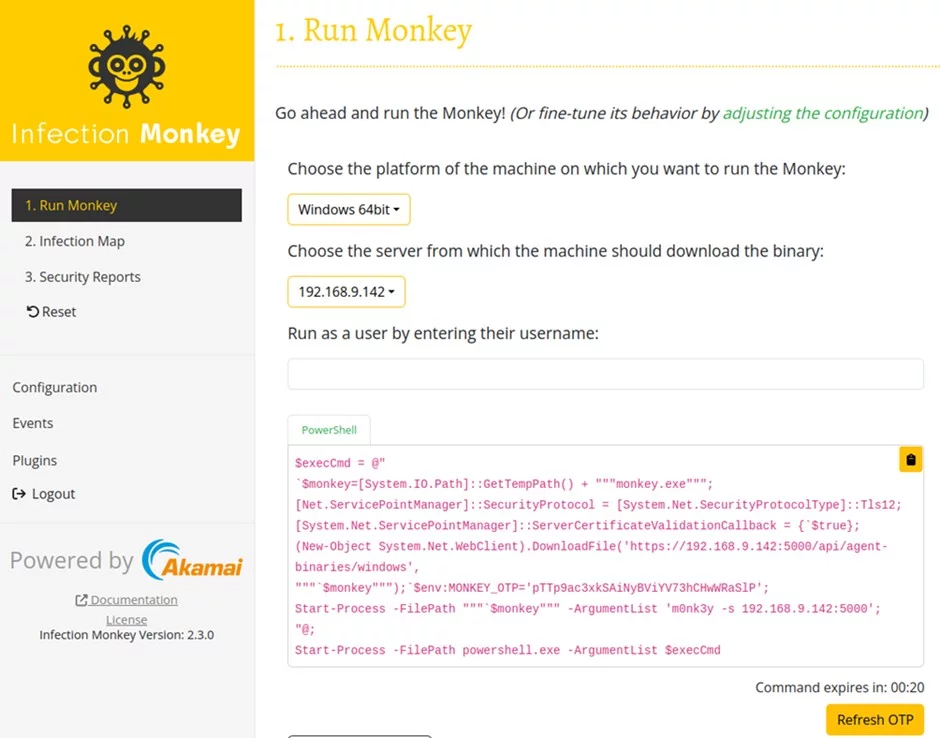This screenshot has width=940, height=738.
Task: Focus the username input field
Action: [605, 374]
